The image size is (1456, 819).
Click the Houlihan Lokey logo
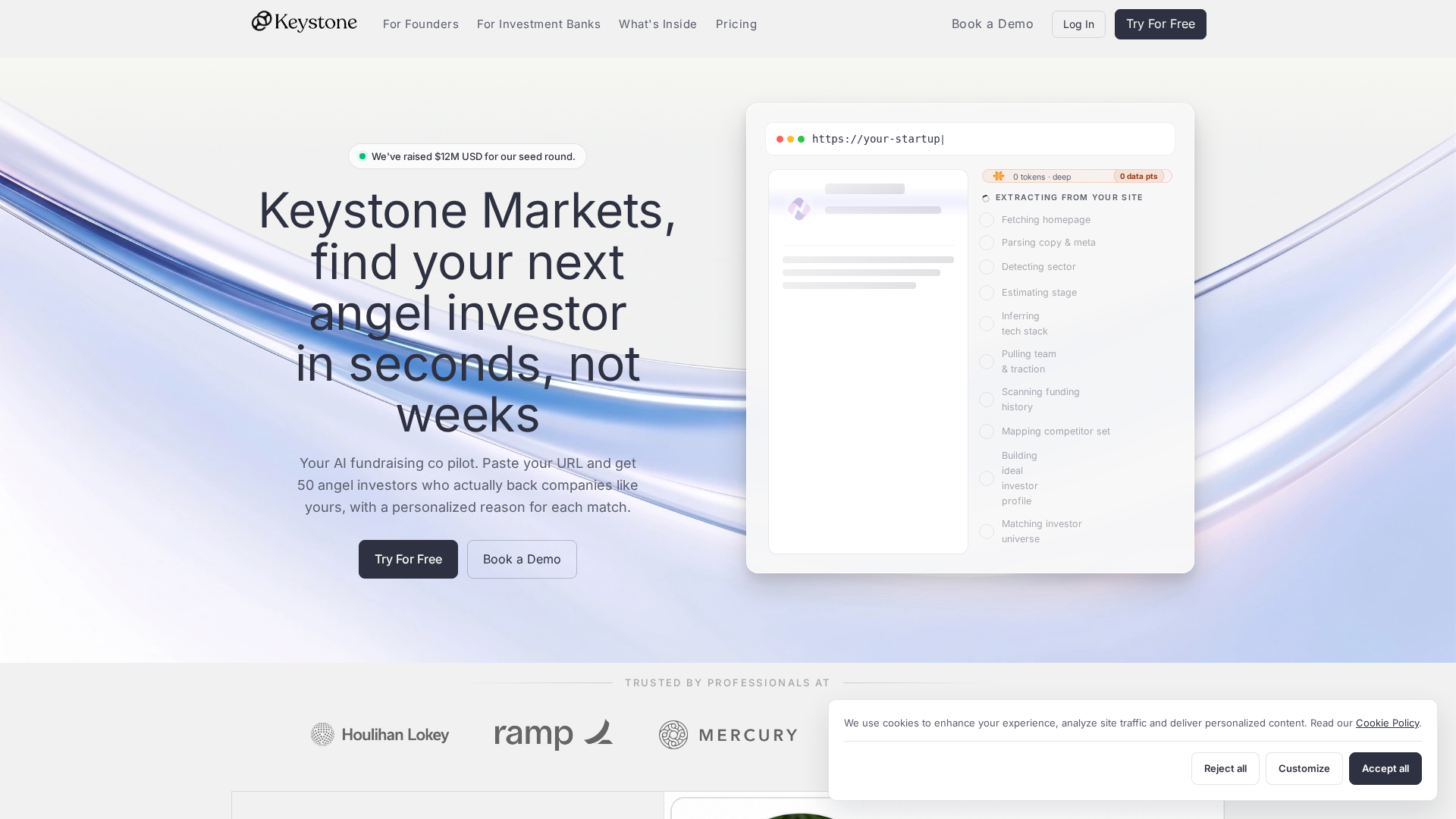(x=380, y=734)
